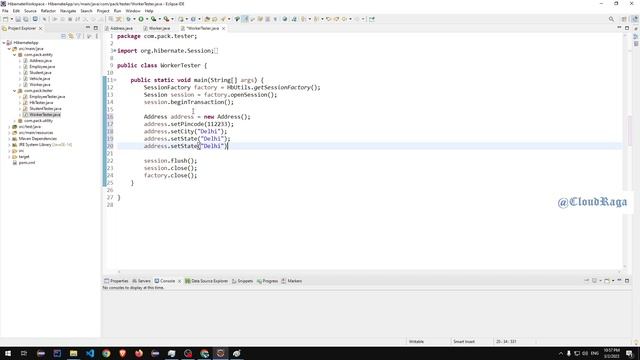Open Visual Studio Code from taskbar
This screenshot has width=640, height=360.
pos(90,353)
